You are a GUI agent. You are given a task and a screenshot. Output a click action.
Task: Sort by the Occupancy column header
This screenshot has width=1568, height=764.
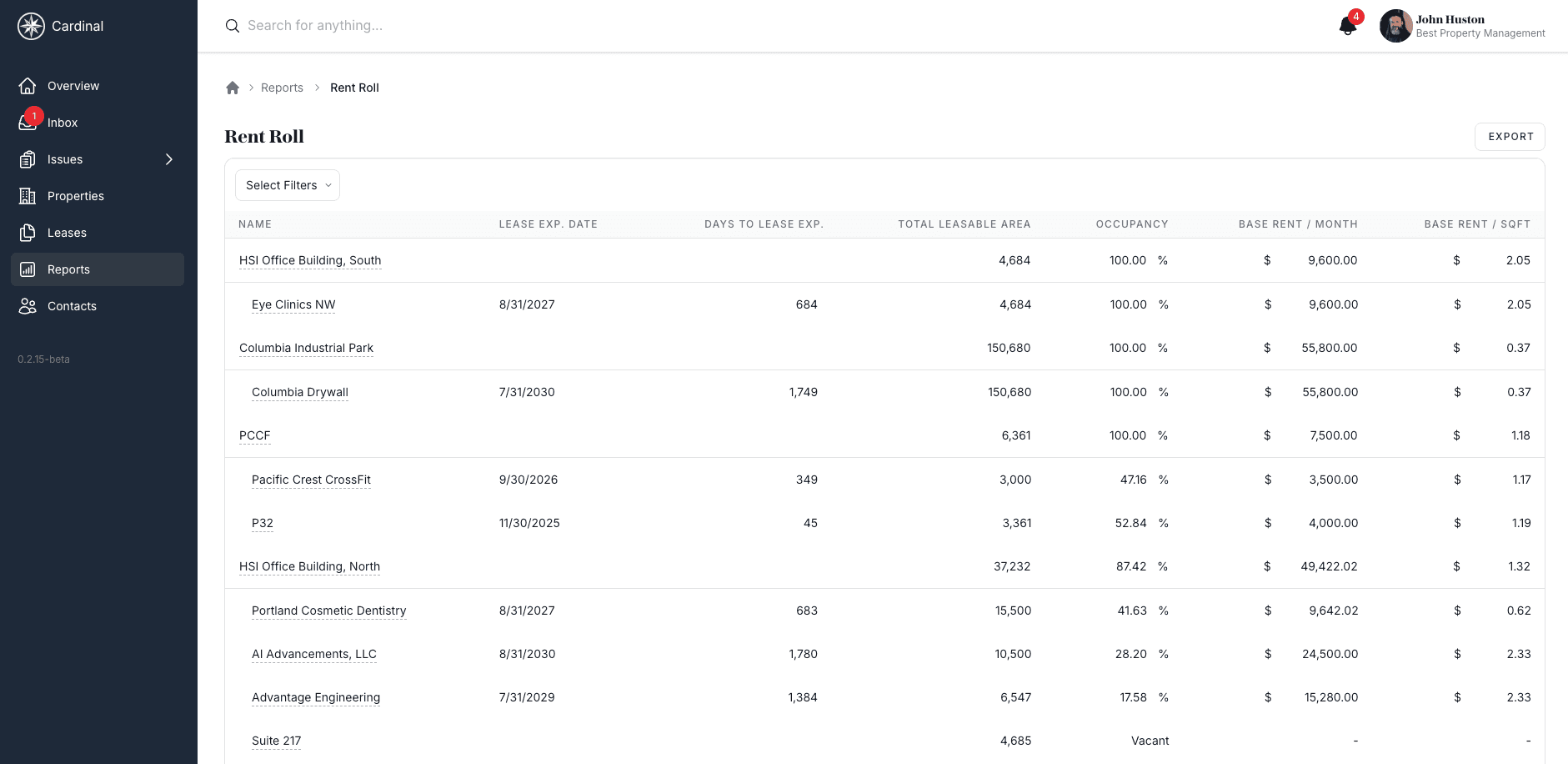coord(1131,224)
